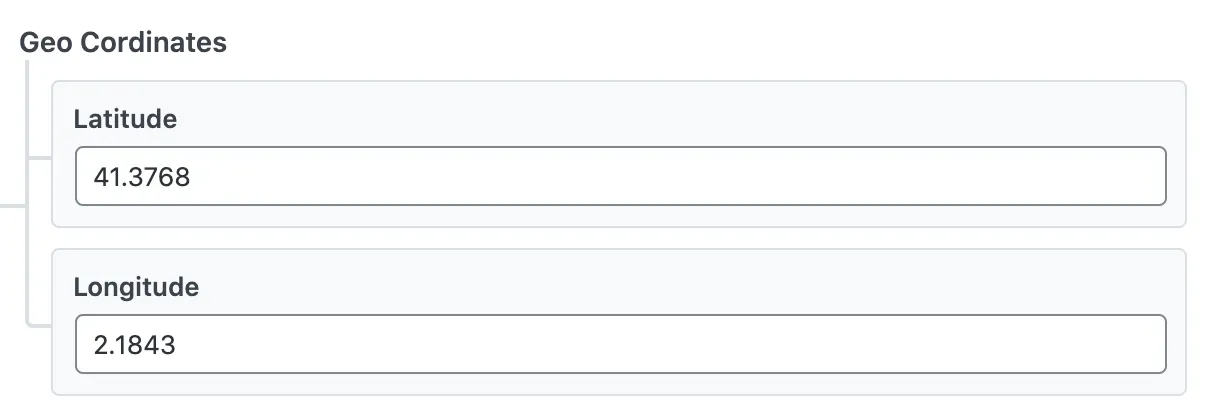
Task: Select the Geo Cordinates heading
Action: click(123, 43)
